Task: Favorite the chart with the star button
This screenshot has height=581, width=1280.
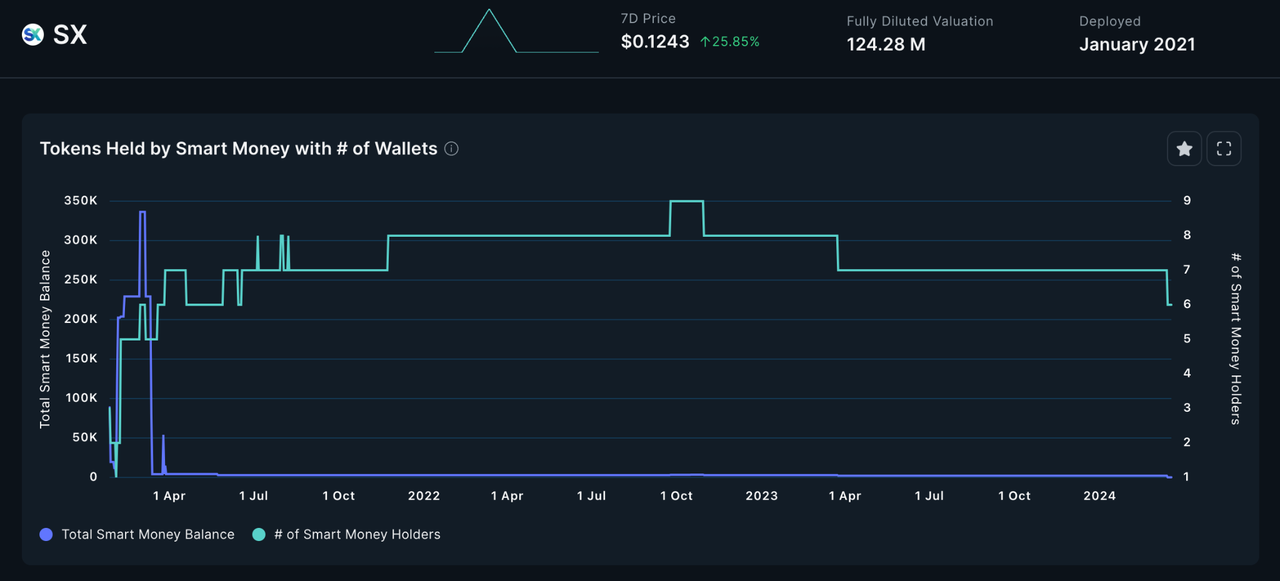Action: pos(1184,149)
